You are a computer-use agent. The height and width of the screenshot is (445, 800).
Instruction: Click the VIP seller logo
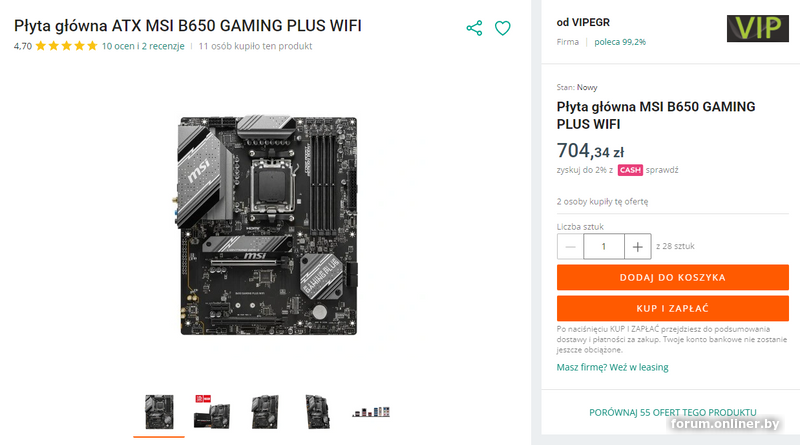point(758,29)
